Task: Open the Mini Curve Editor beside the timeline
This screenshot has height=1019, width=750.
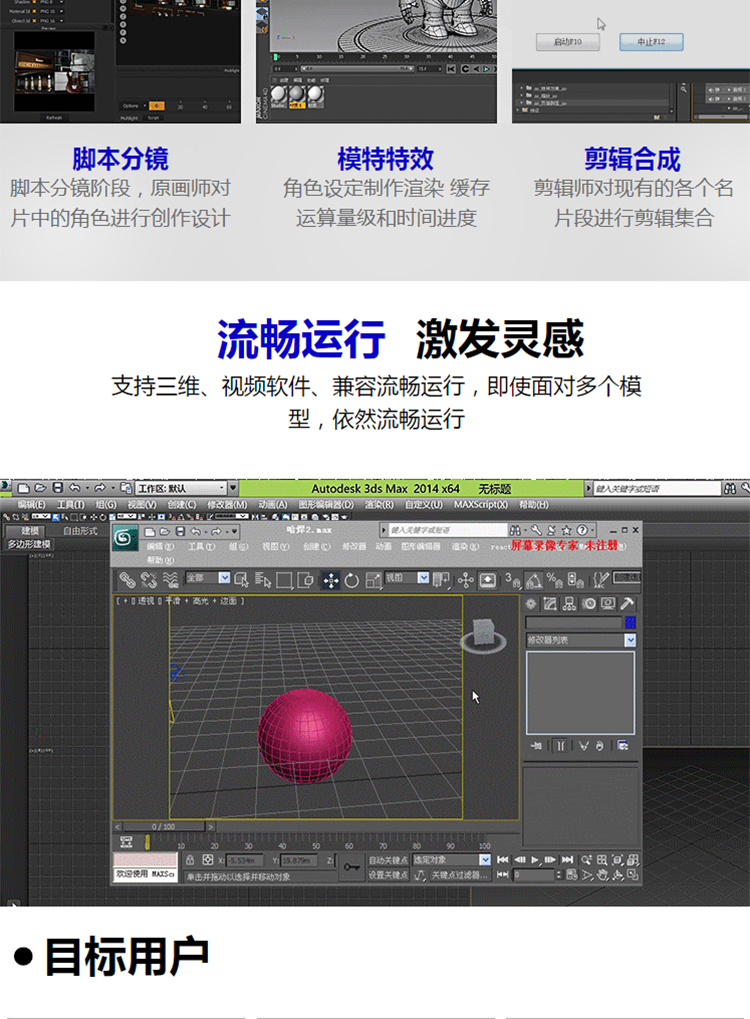Action: pyautogui.click(x=126, y=842)
